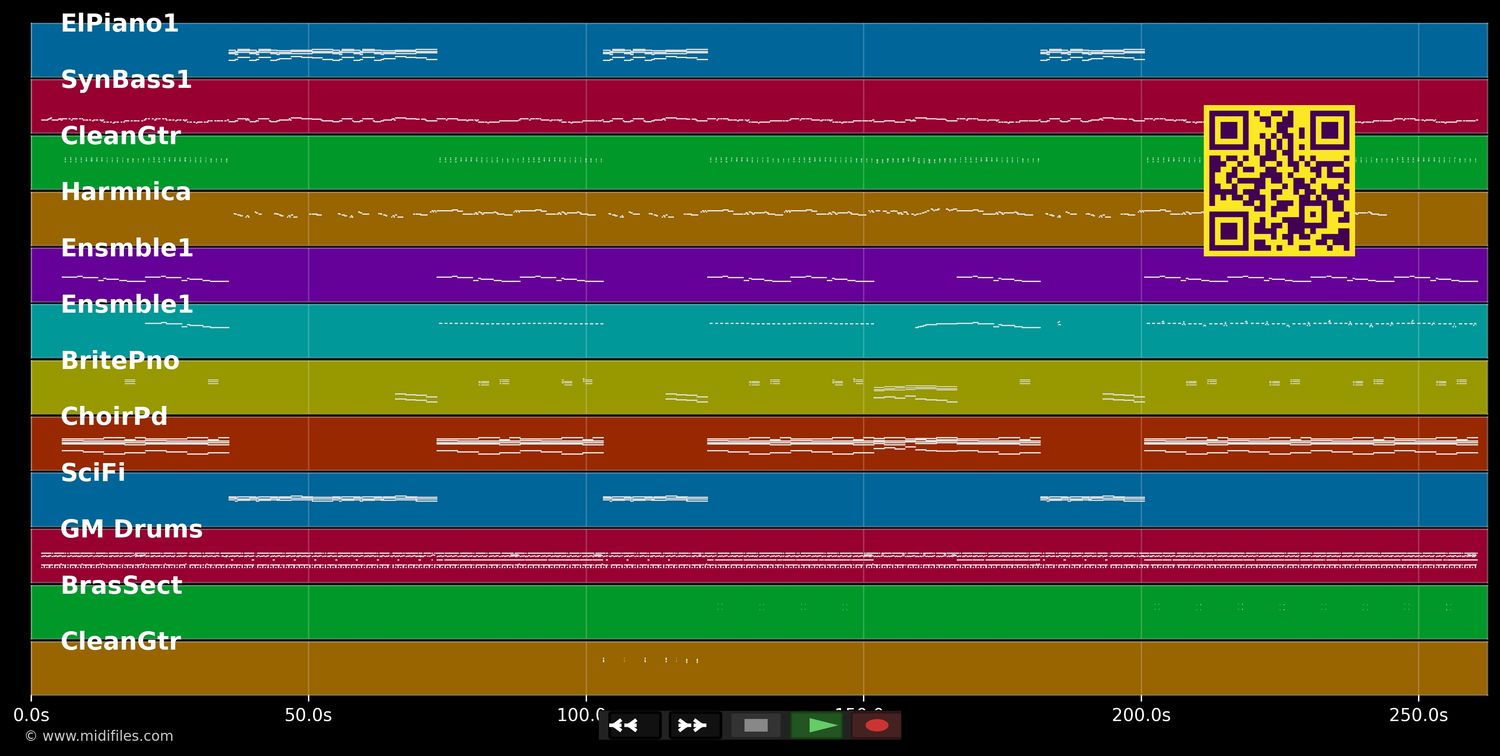
Task: Click the Harmnica track label
Action: pyautogui.click(x=125, y=192)
